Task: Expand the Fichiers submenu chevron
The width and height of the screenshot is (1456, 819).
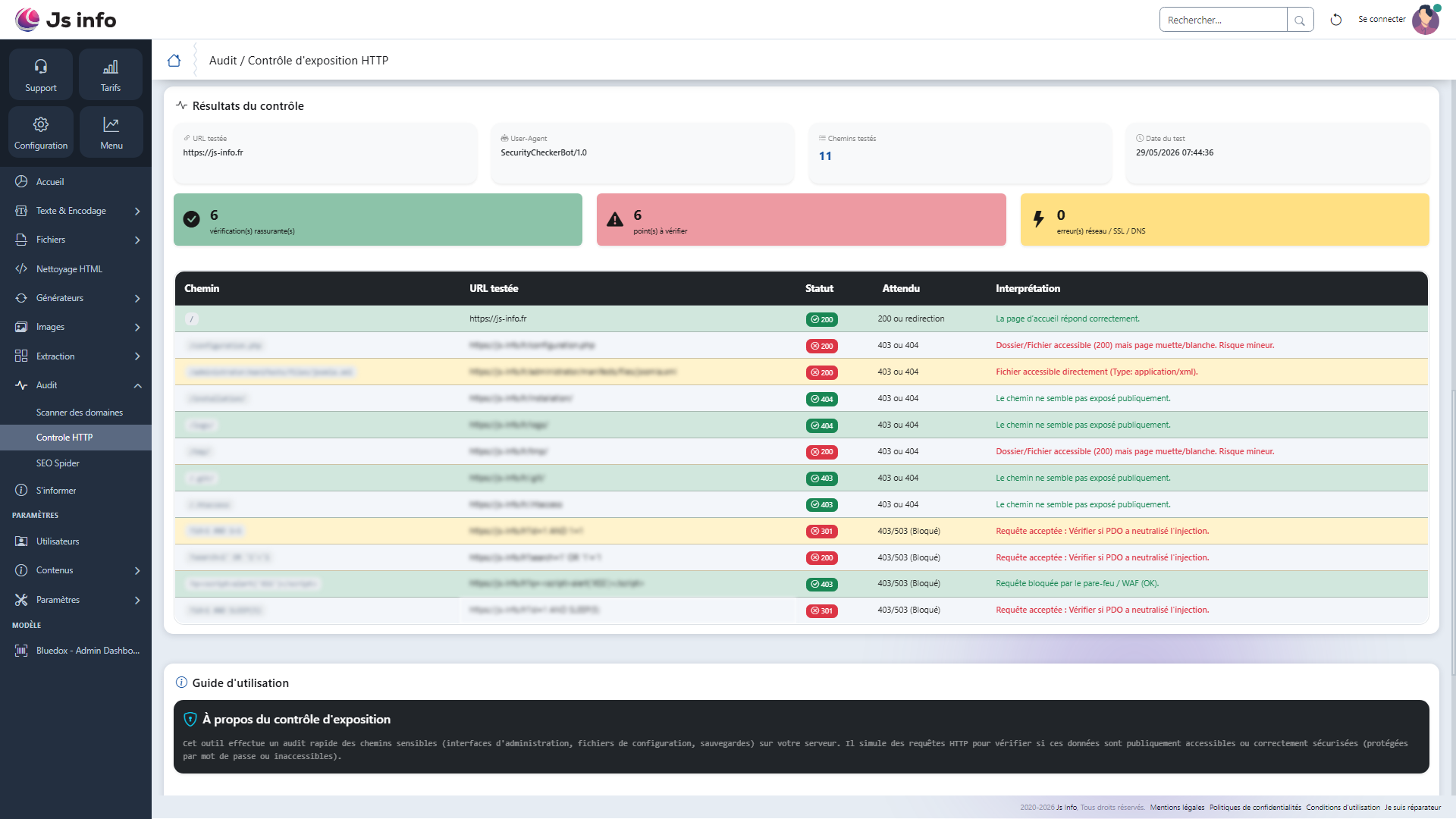Action: pos(137,240)
